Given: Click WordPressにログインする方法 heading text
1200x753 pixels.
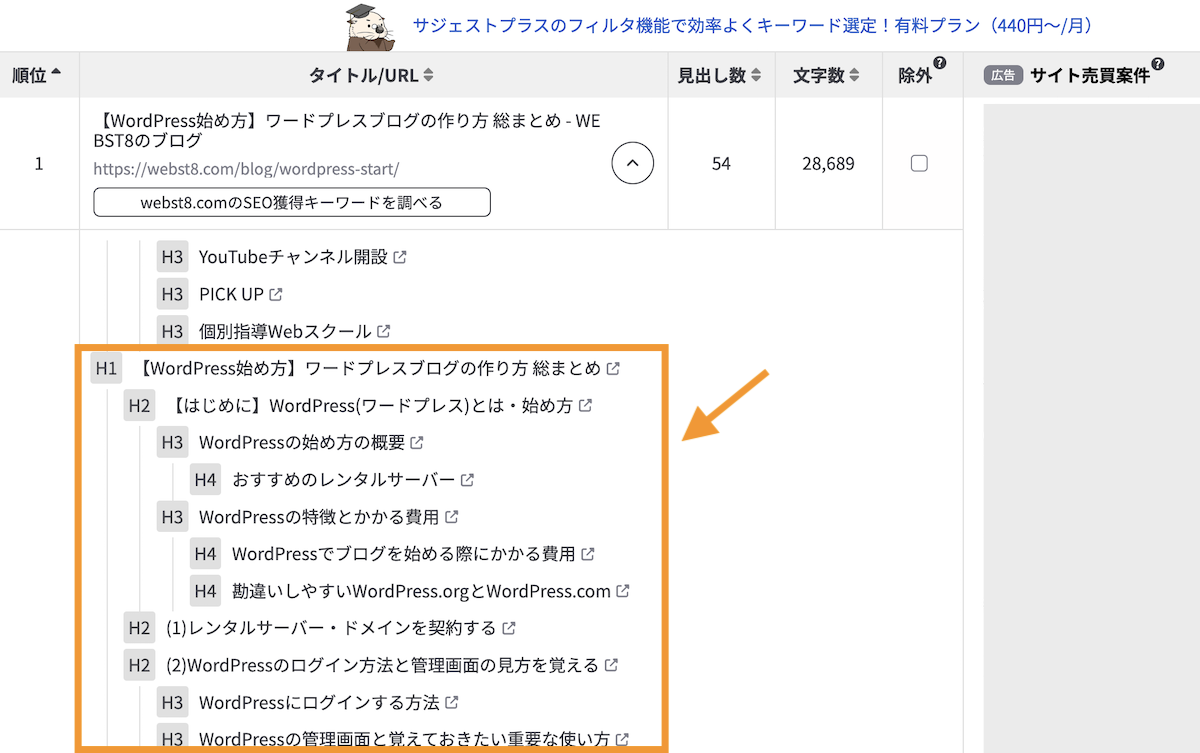Looking at the screenshot, I should tap(319, 702).
